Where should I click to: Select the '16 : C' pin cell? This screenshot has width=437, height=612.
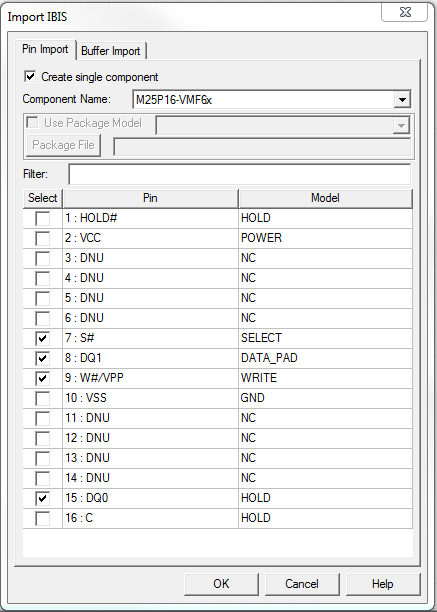(x=150, y=518)
